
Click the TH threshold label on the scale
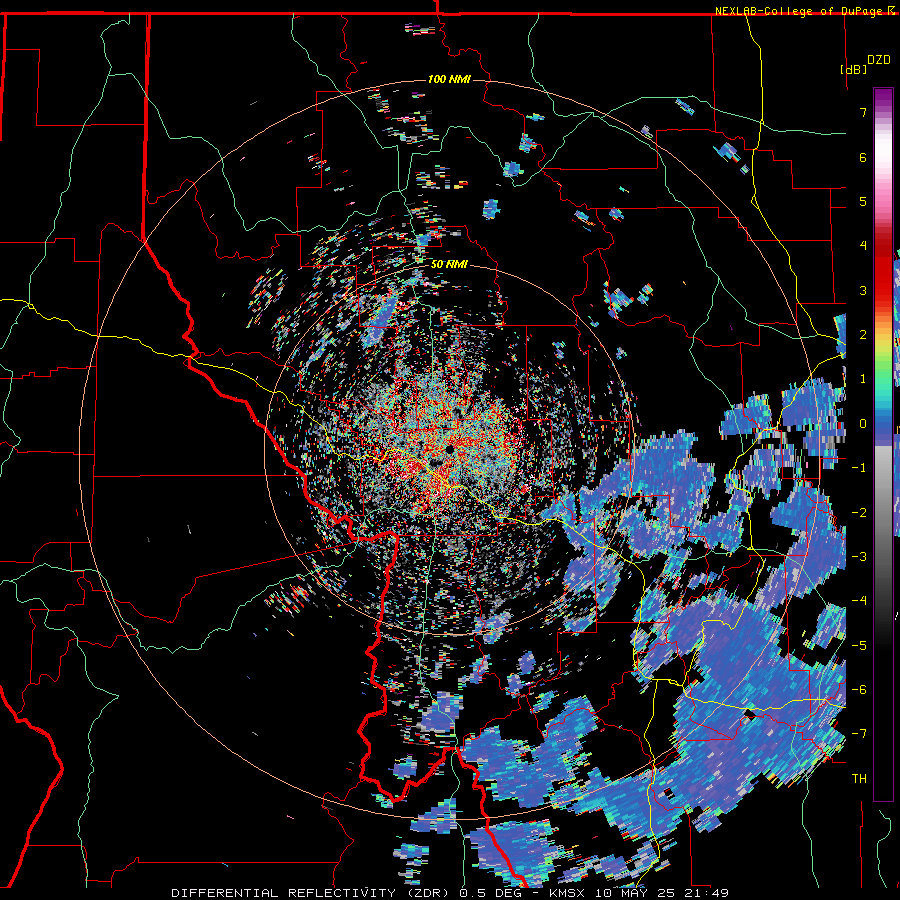[x=859, y=779]
